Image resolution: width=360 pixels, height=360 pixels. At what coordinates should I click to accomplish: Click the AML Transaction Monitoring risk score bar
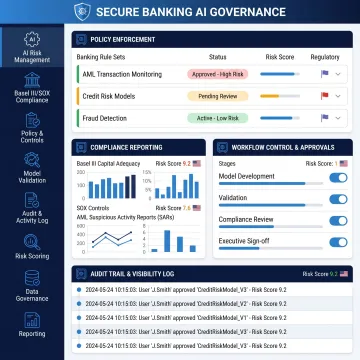click(280, 74)
